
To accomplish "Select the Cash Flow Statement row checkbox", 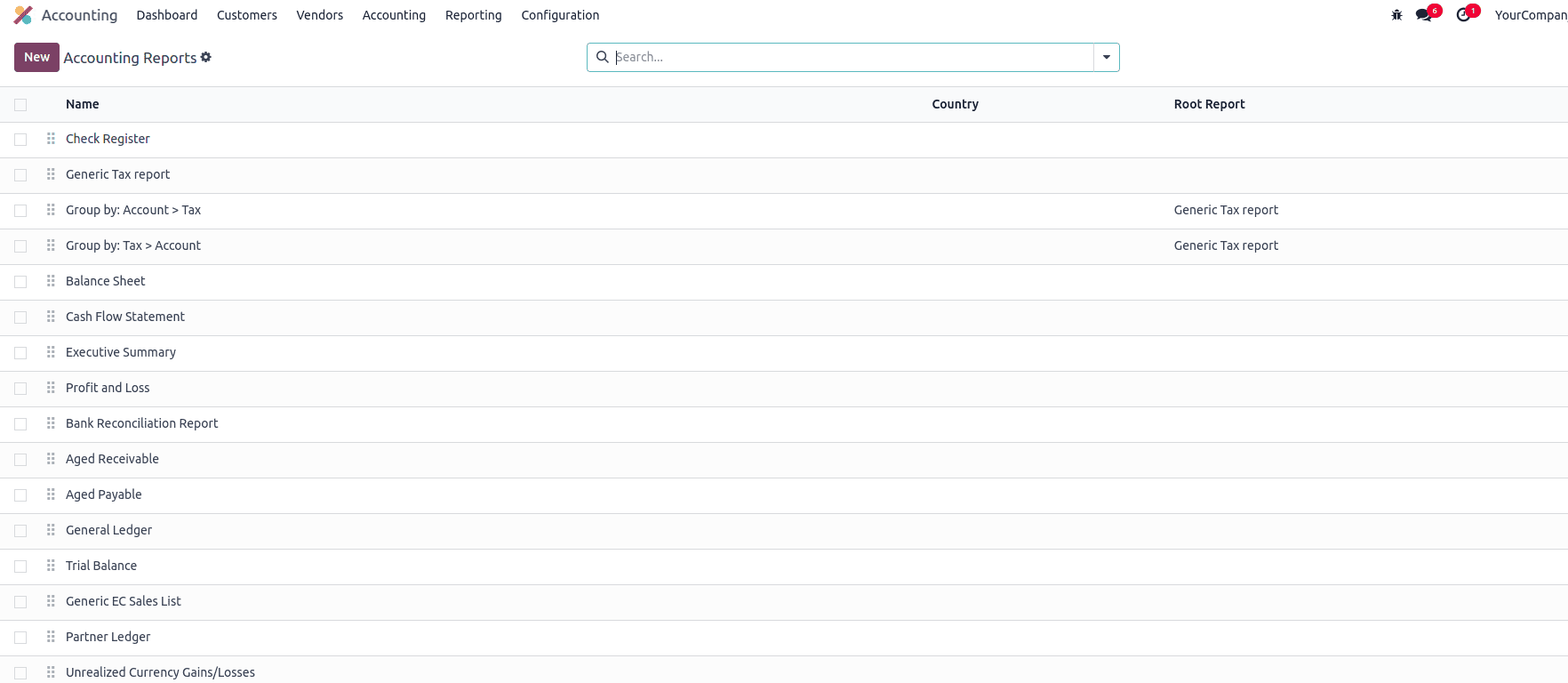I will click(x=20, y=317).
